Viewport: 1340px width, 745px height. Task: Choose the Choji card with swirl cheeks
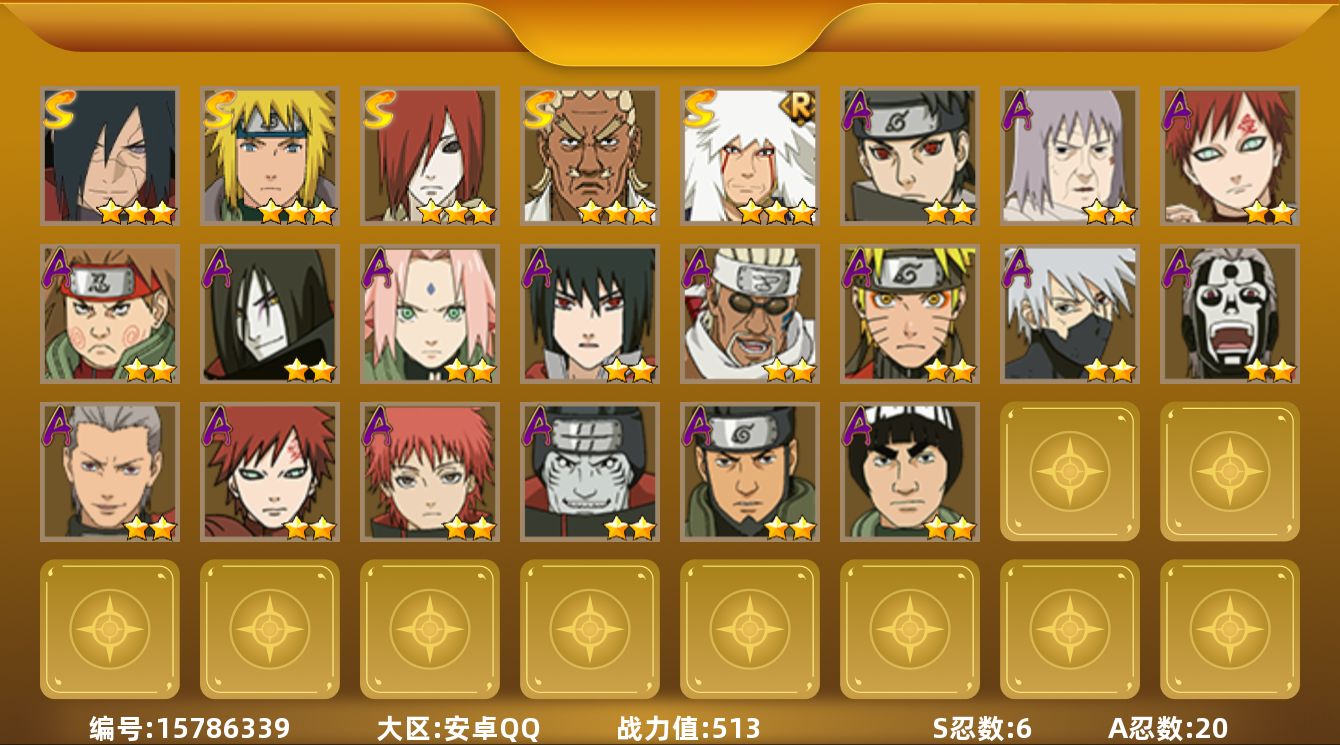pyautogui.click(x=110, y=314)
